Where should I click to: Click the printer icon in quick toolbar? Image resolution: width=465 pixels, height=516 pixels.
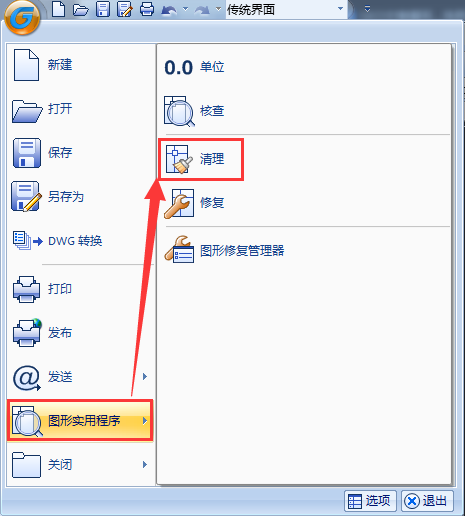click(147, 9)
